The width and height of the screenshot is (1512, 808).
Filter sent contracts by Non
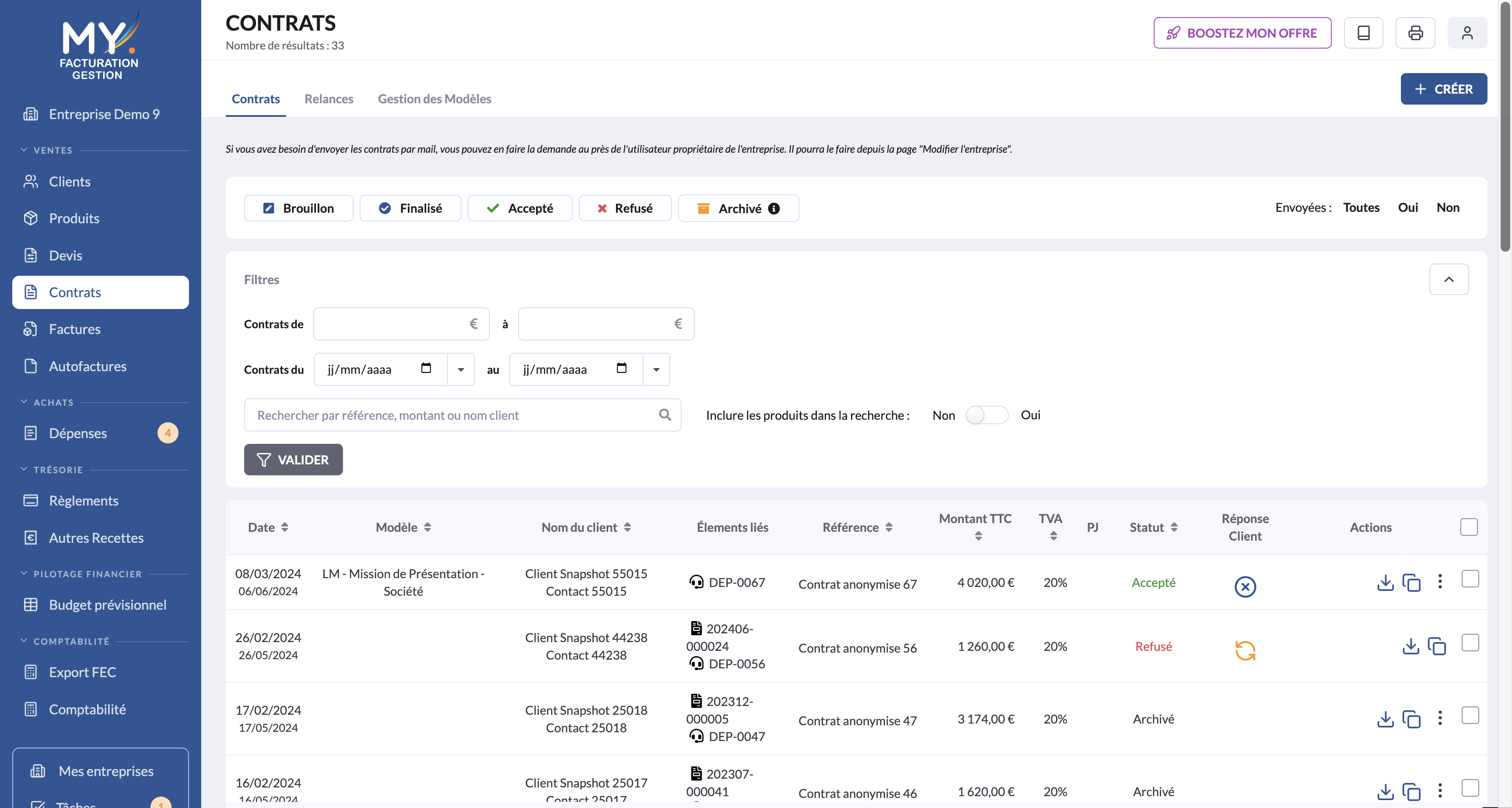point(1447,207)
